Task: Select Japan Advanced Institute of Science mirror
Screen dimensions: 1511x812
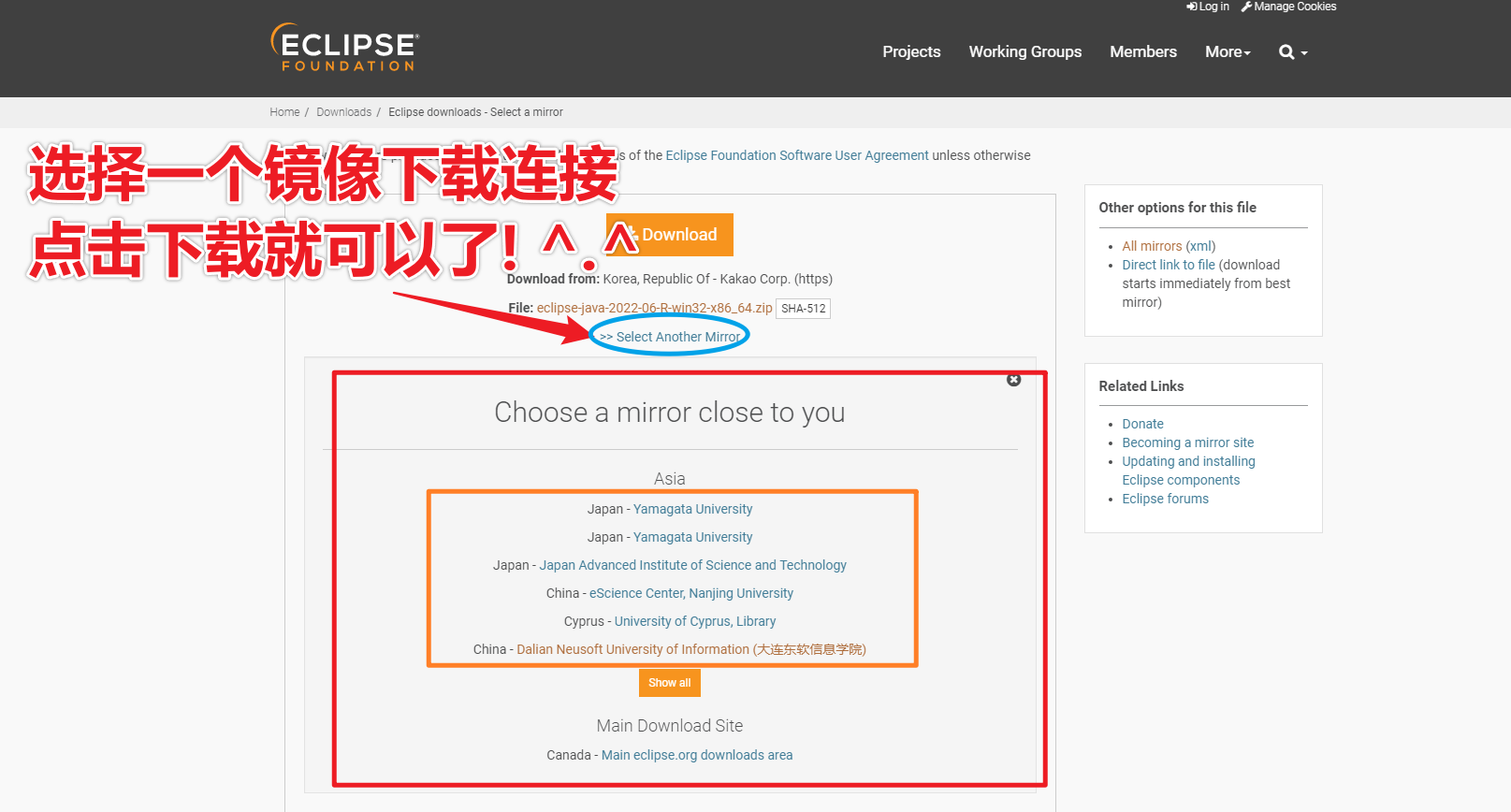Action: [x=692, y=565]
